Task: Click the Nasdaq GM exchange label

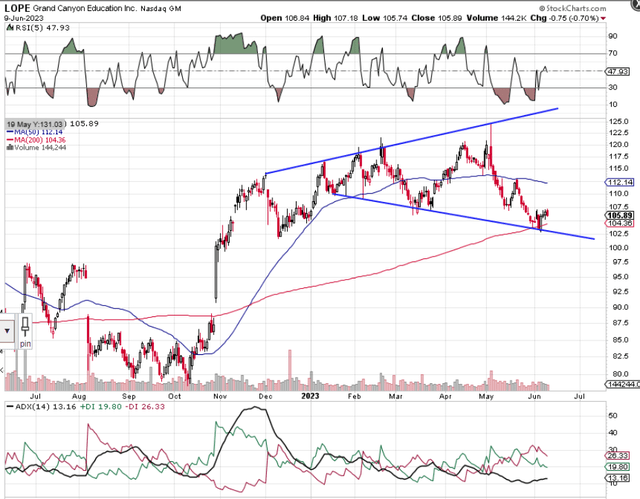Action: 161,9
